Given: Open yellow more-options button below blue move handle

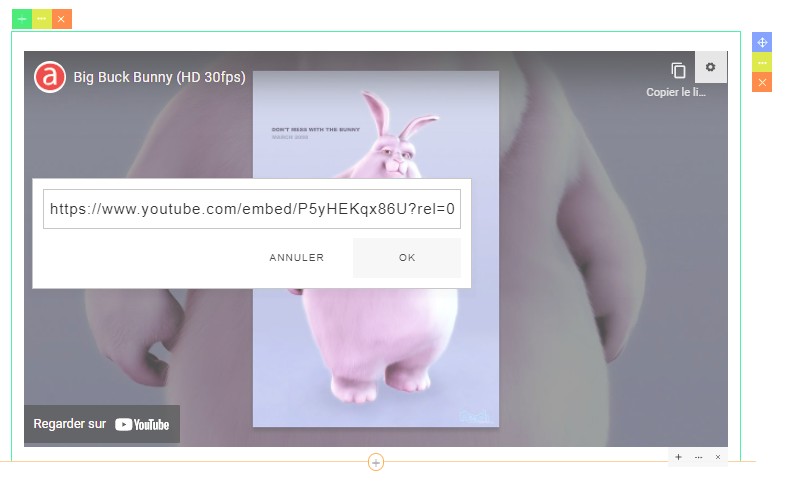Looking at the screenshot, I should 762,62.
